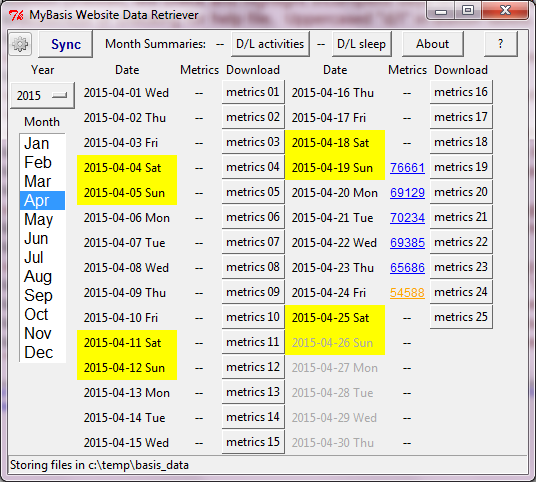
Task: Click the metrics 21 button
Action: point(461,217)
